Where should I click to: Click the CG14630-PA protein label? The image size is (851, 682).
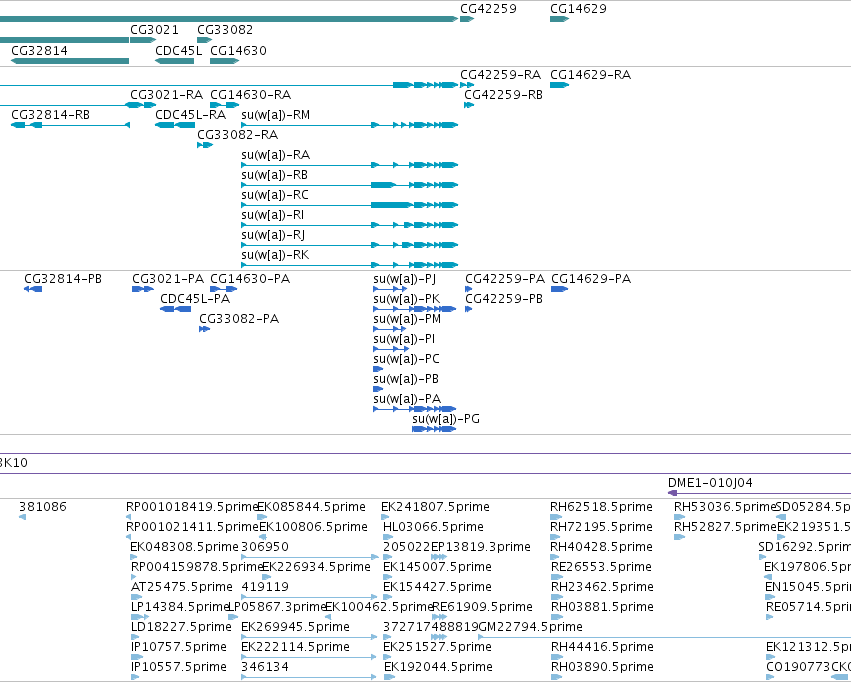250,279
